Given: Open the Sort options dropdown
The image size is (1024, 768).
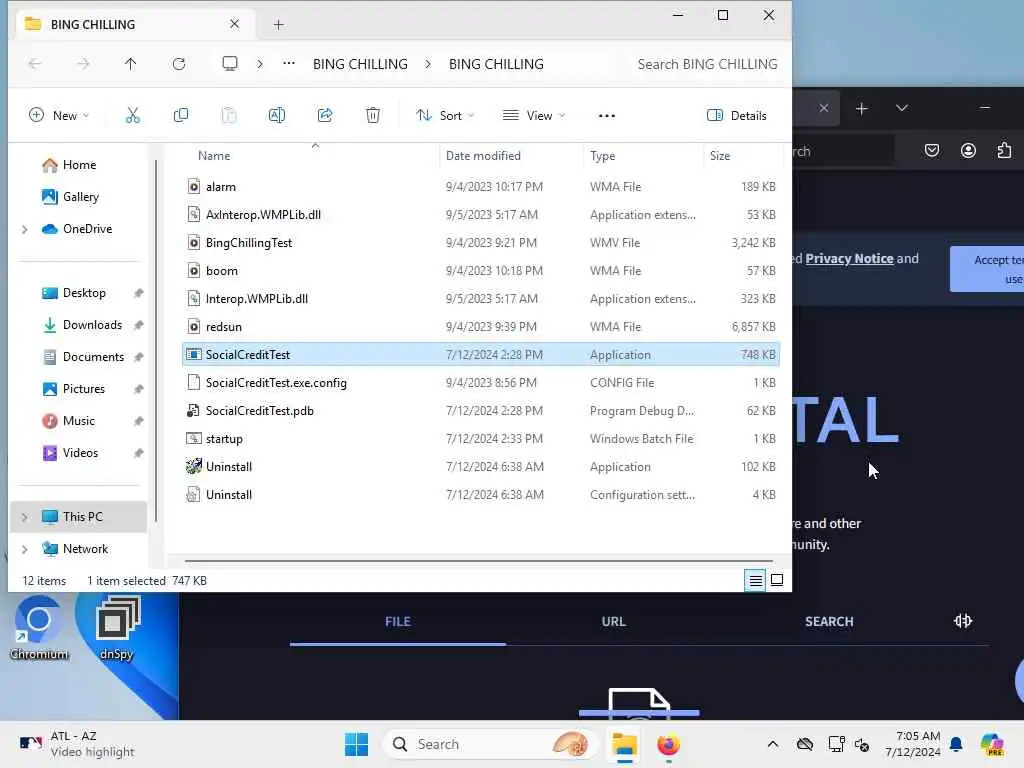Looking at the screenshot, I should pos(445,116).
